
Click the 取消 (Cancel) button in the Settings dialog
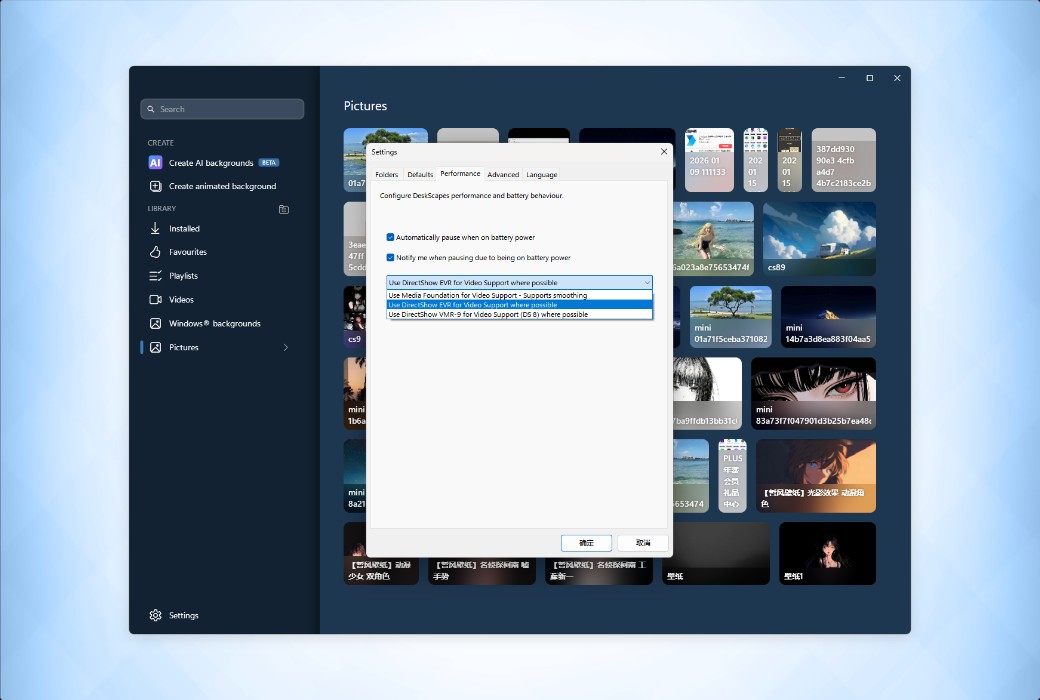pyautogui.click(x=643, y=543)
